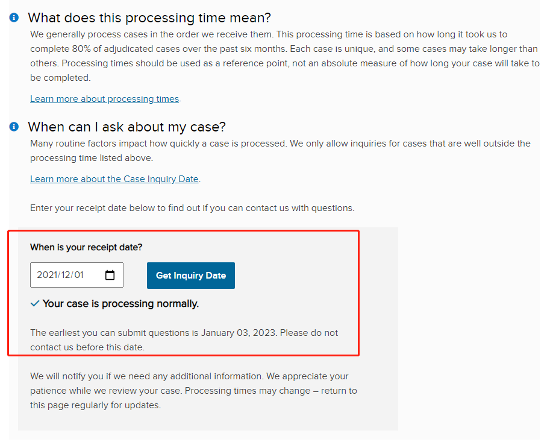Open 'Learn more about processing times' link
Image resolution: width=554 pixels, height=446 pixels.
click(105, 99)
